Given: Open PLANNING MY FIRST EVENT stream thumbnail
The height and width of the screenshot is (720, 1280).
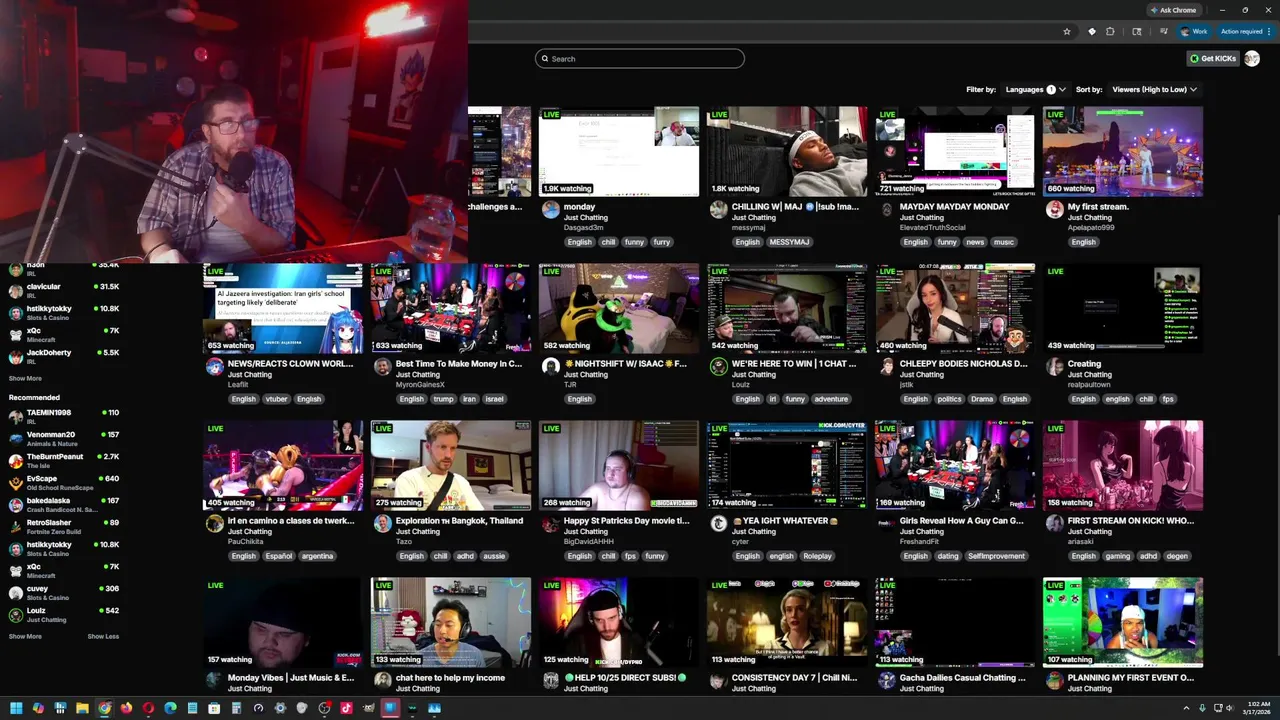Looking at the screenshot, I should 1123,622.
